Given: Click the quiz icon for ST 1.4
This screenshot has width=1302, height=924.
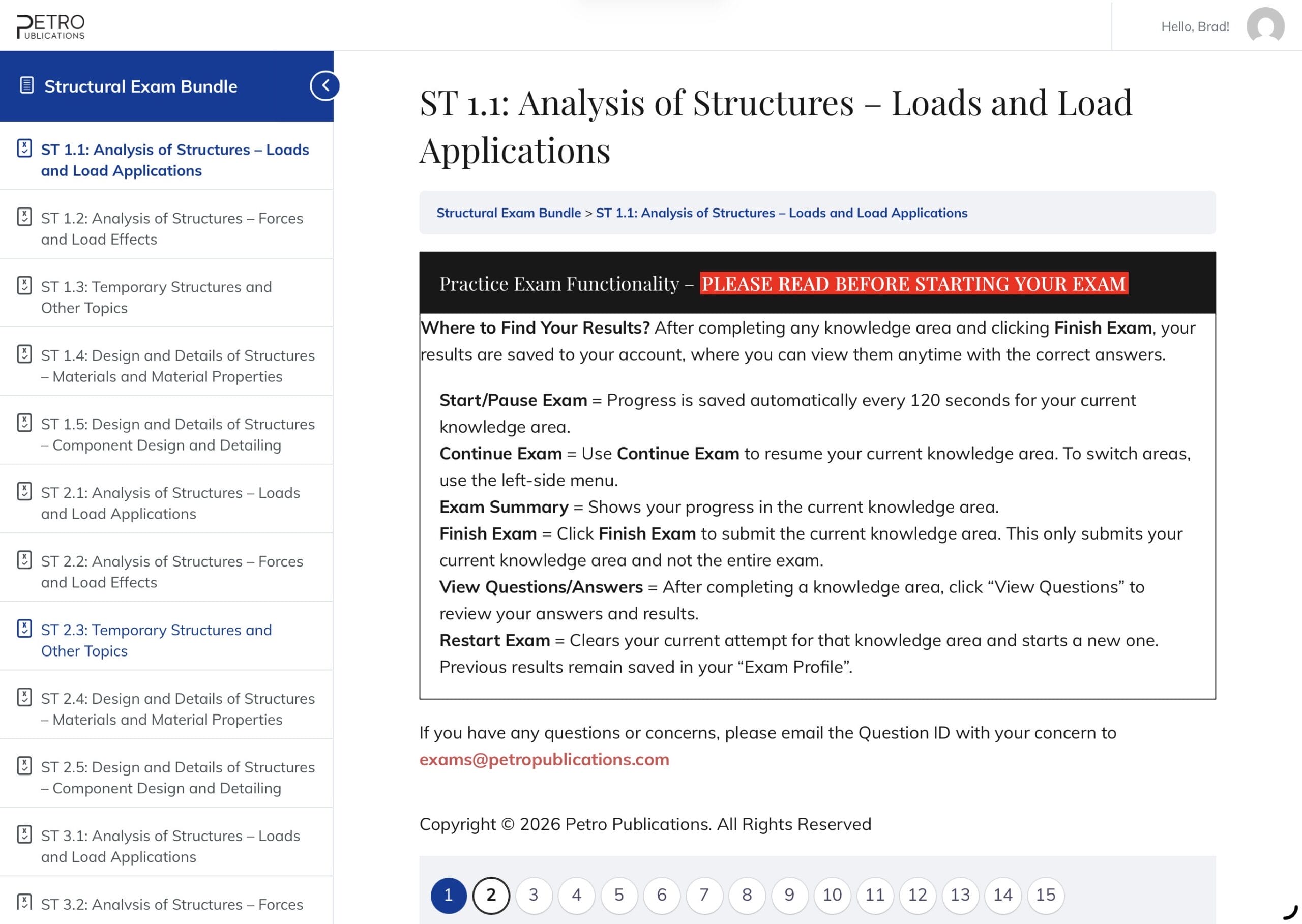Looking at the screenshot, I should click(24, 354).
